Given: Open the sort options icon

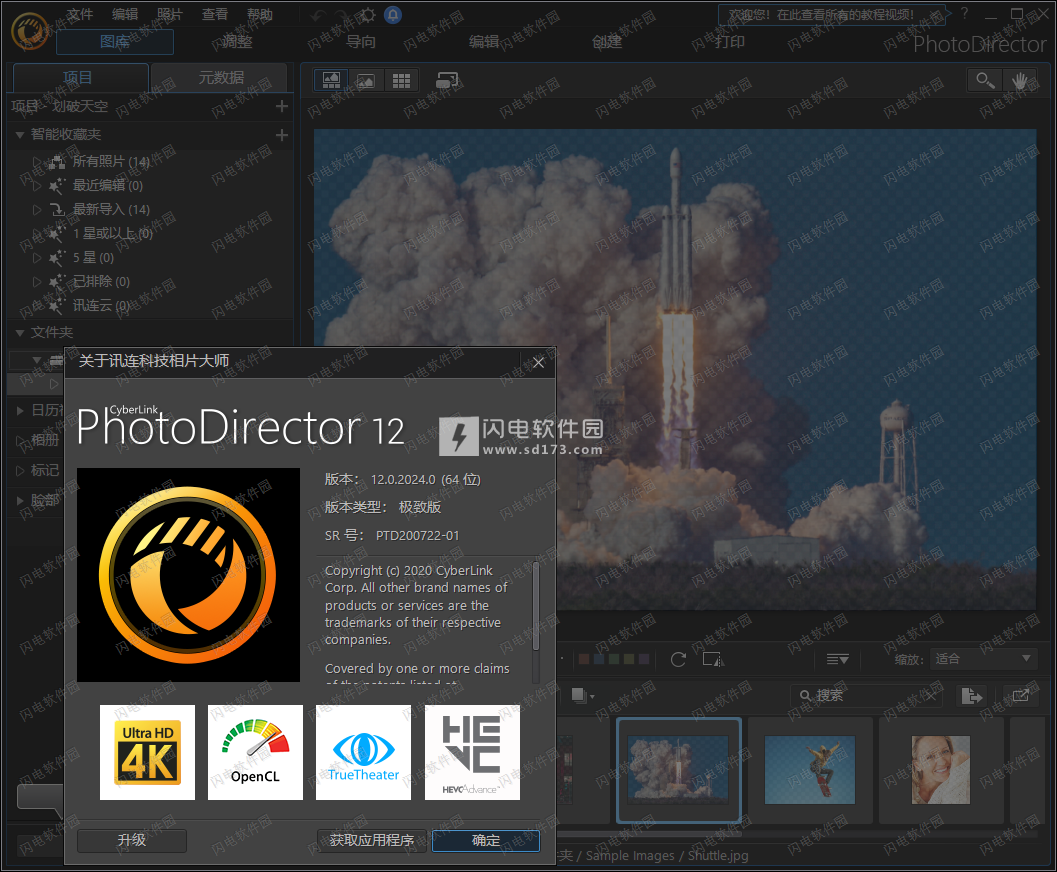Looking at the screenshot, I should click(x=837, y=659).
